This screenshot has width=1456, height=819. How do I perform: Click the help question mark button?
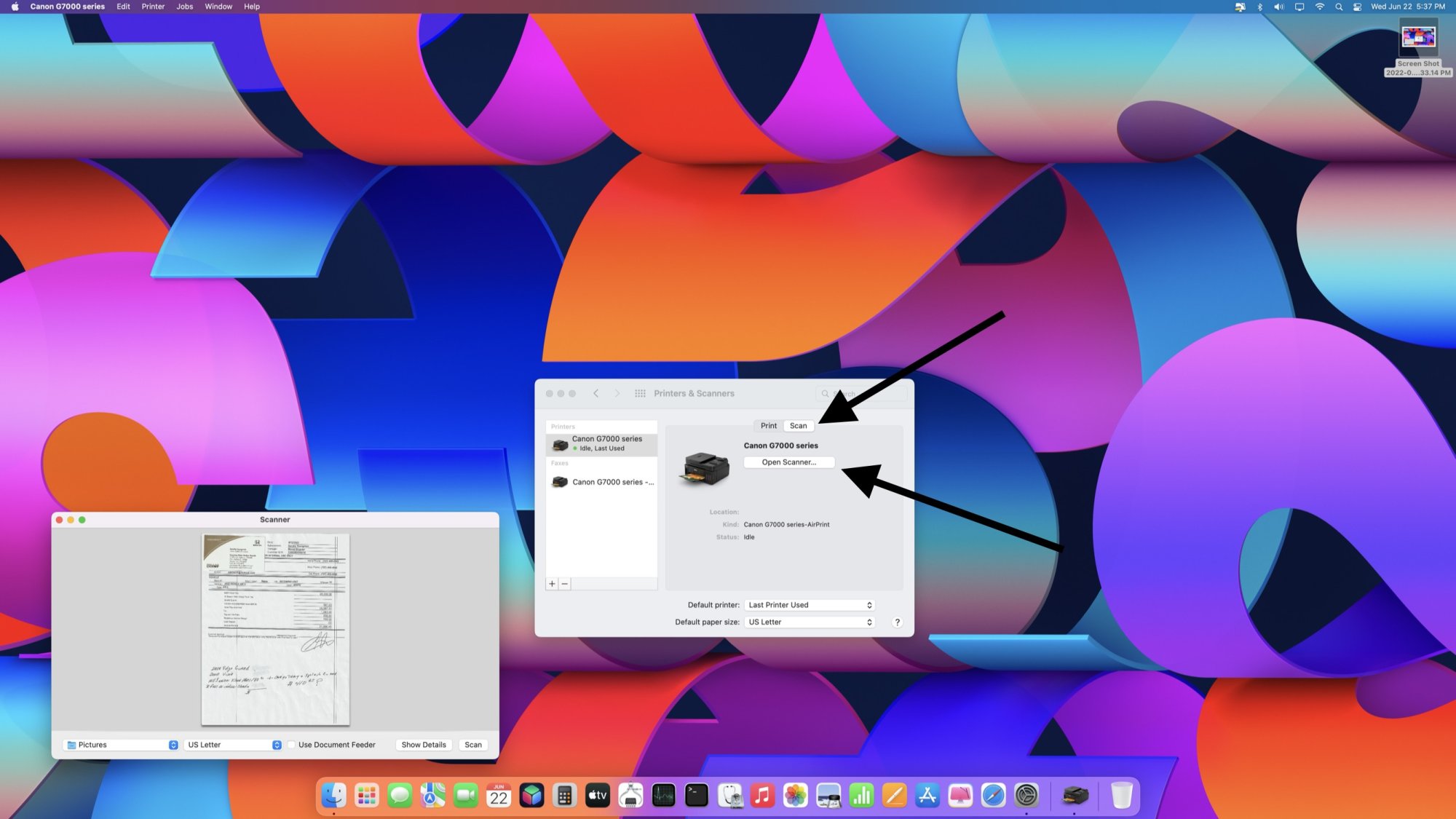click(897, 622)
